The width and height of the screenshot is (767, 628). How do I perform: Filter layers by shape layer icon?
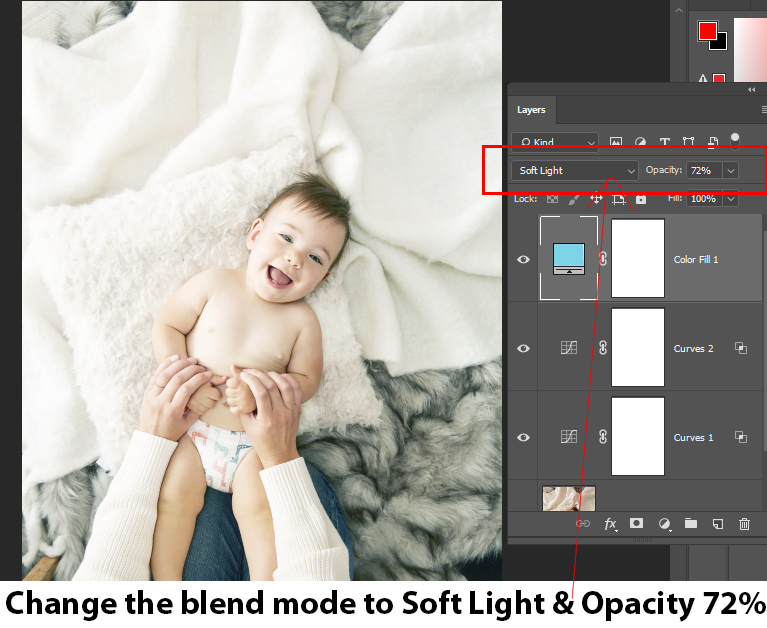click(688, 142)
